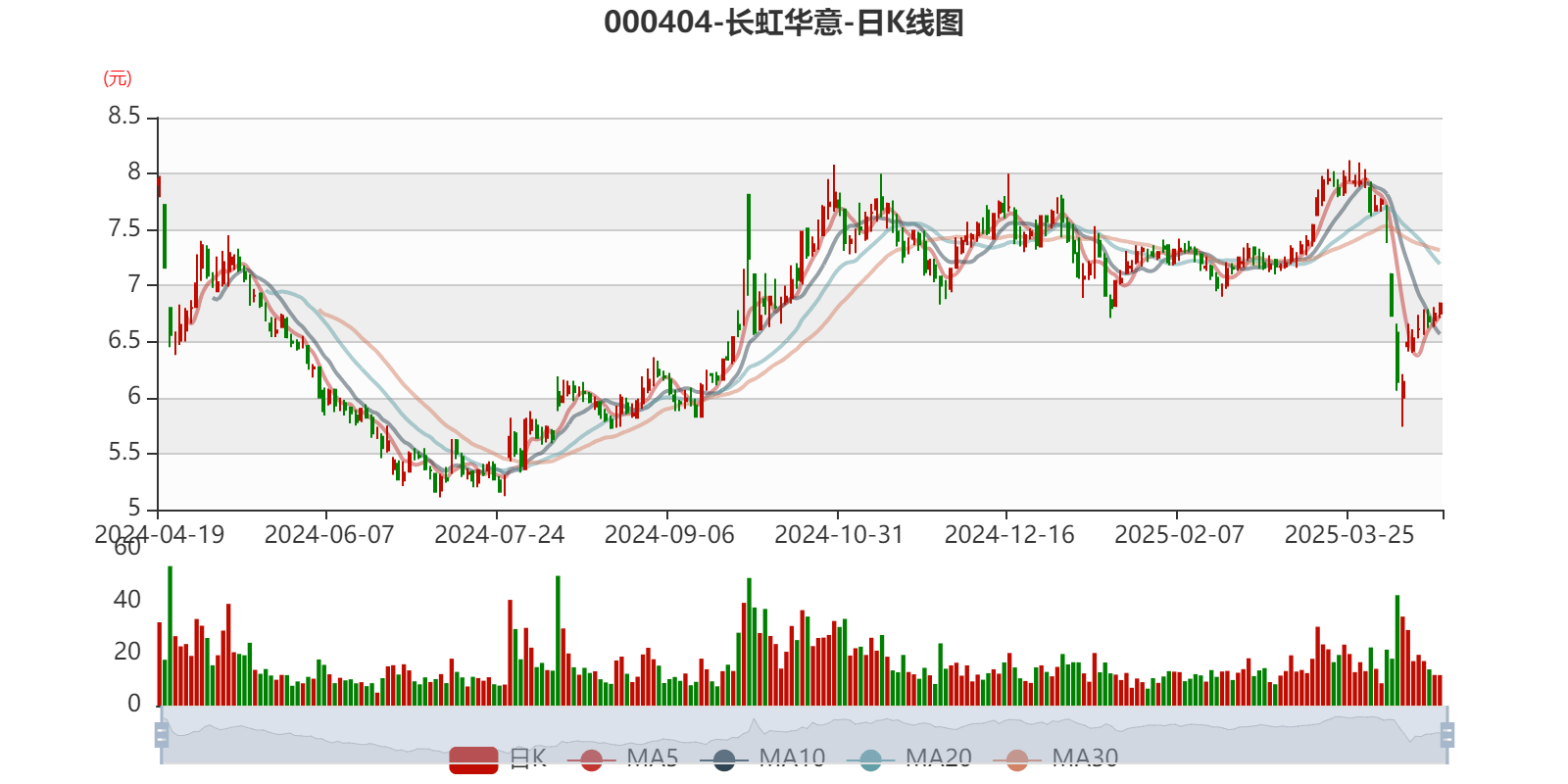Screen dimensions: 1568x784
Task: Click the 8.5 price axis label
Action: [x=123, y=117]
